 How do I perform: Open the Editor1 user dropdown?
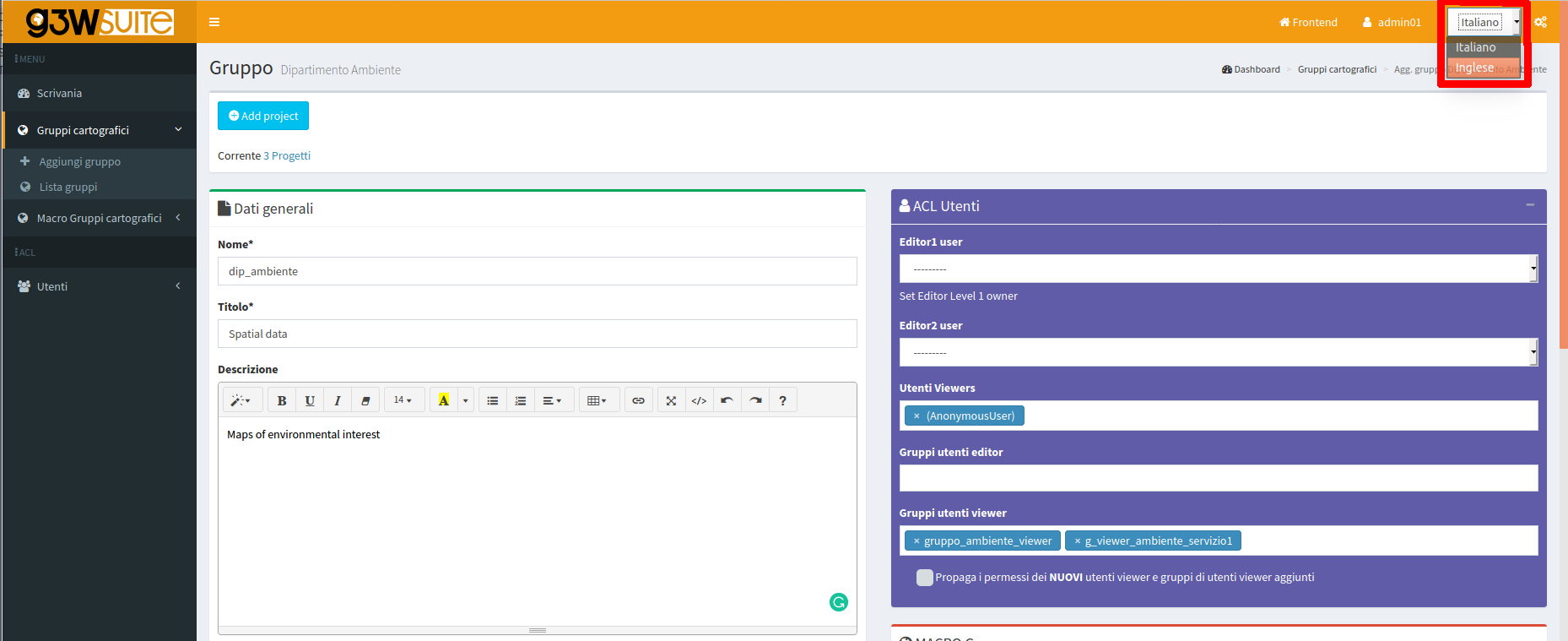(x=1219, y=269)
